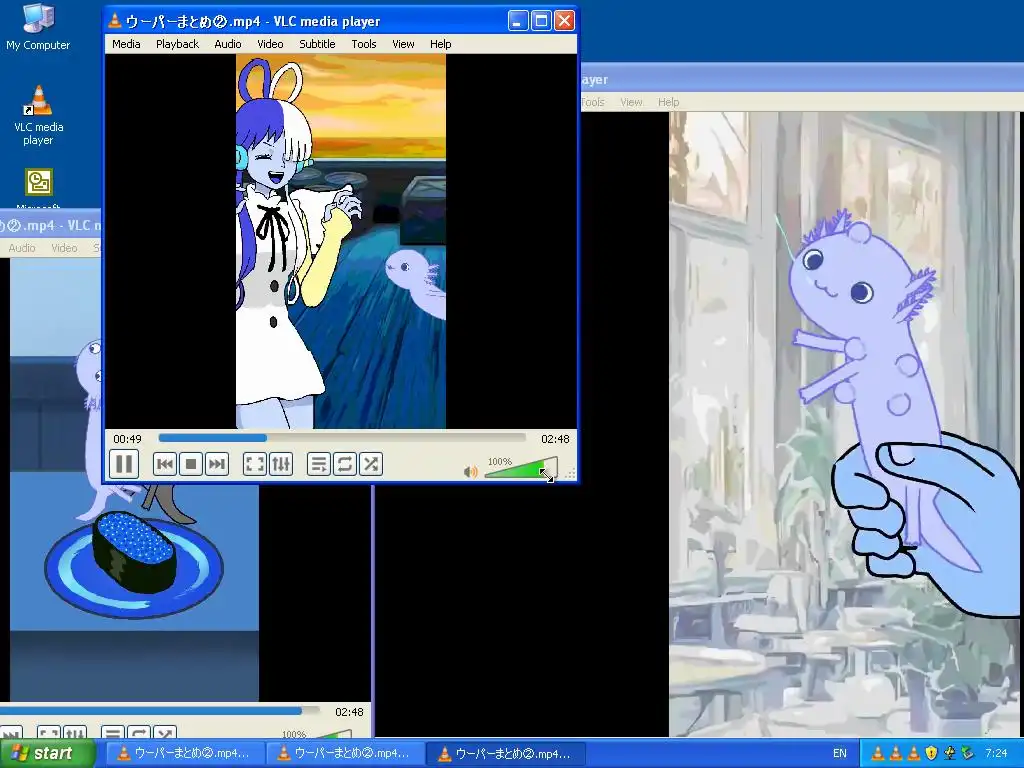This screenshot has width=1024, height=768.
Task: Click the first VLC cone tray icon
Action: 878,754
